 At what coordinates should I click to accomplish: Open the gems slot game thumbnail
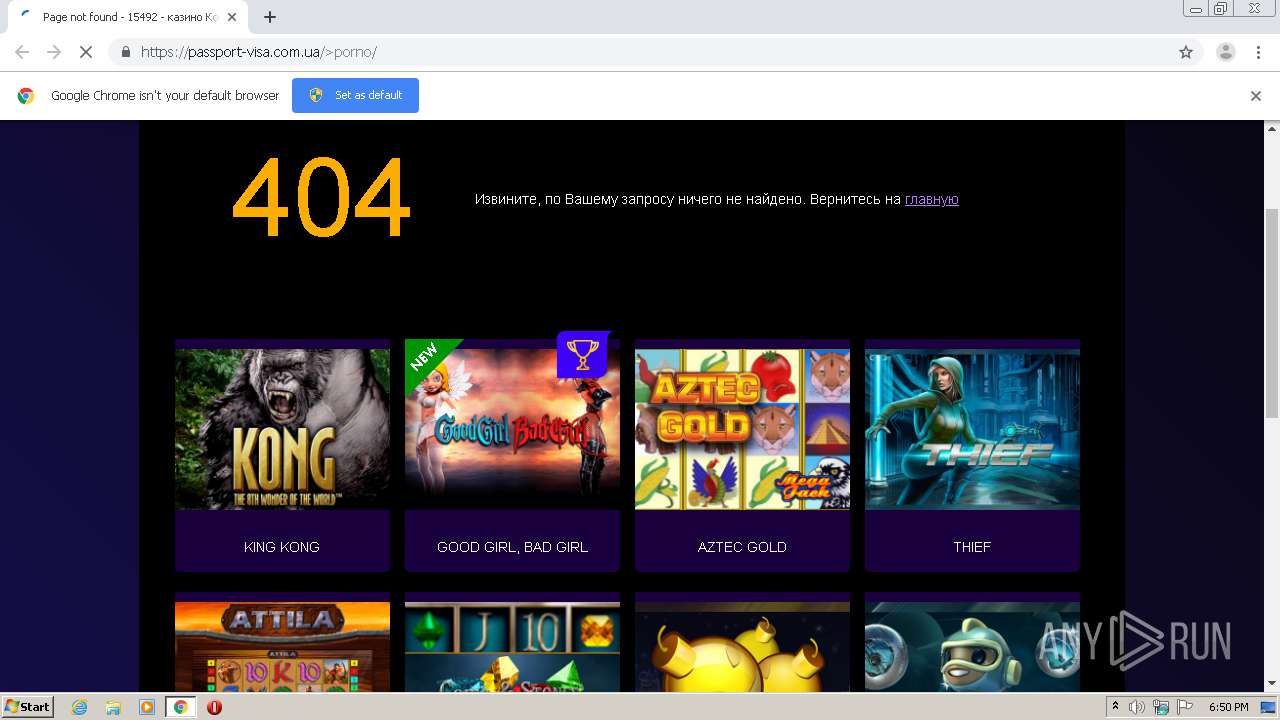(512, 646)
